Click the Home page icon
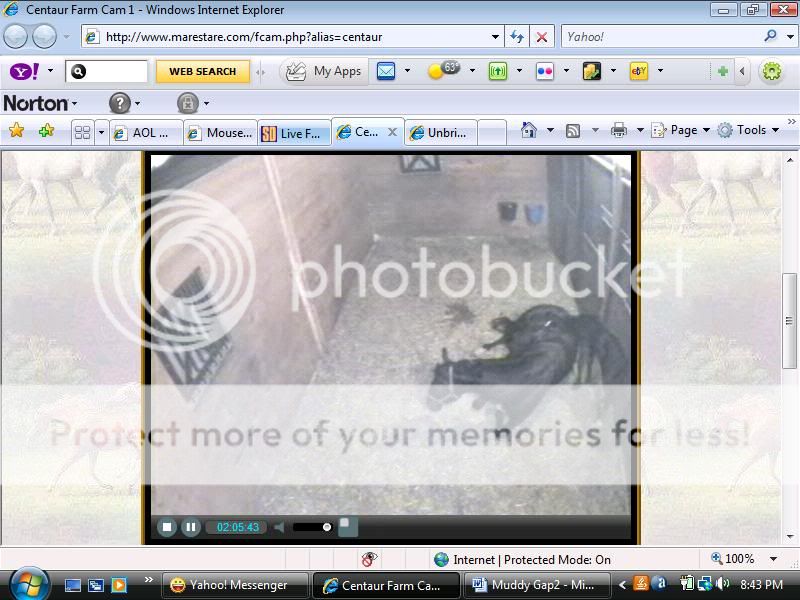This screenshot has height=600, width=800. click(x=529, y=131)
